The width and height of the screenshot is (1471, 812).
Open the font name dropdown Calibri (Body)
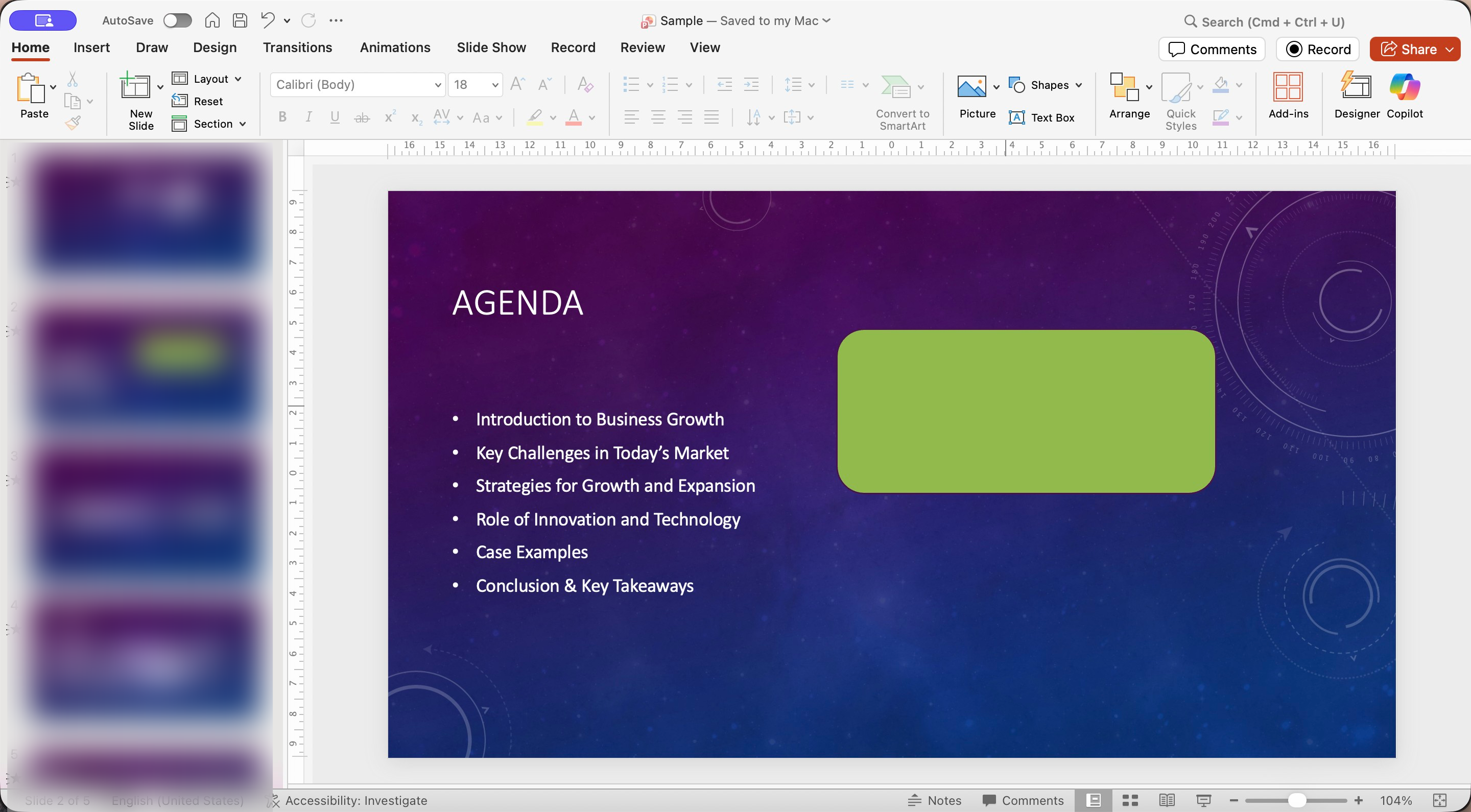(x=358, y=84)
